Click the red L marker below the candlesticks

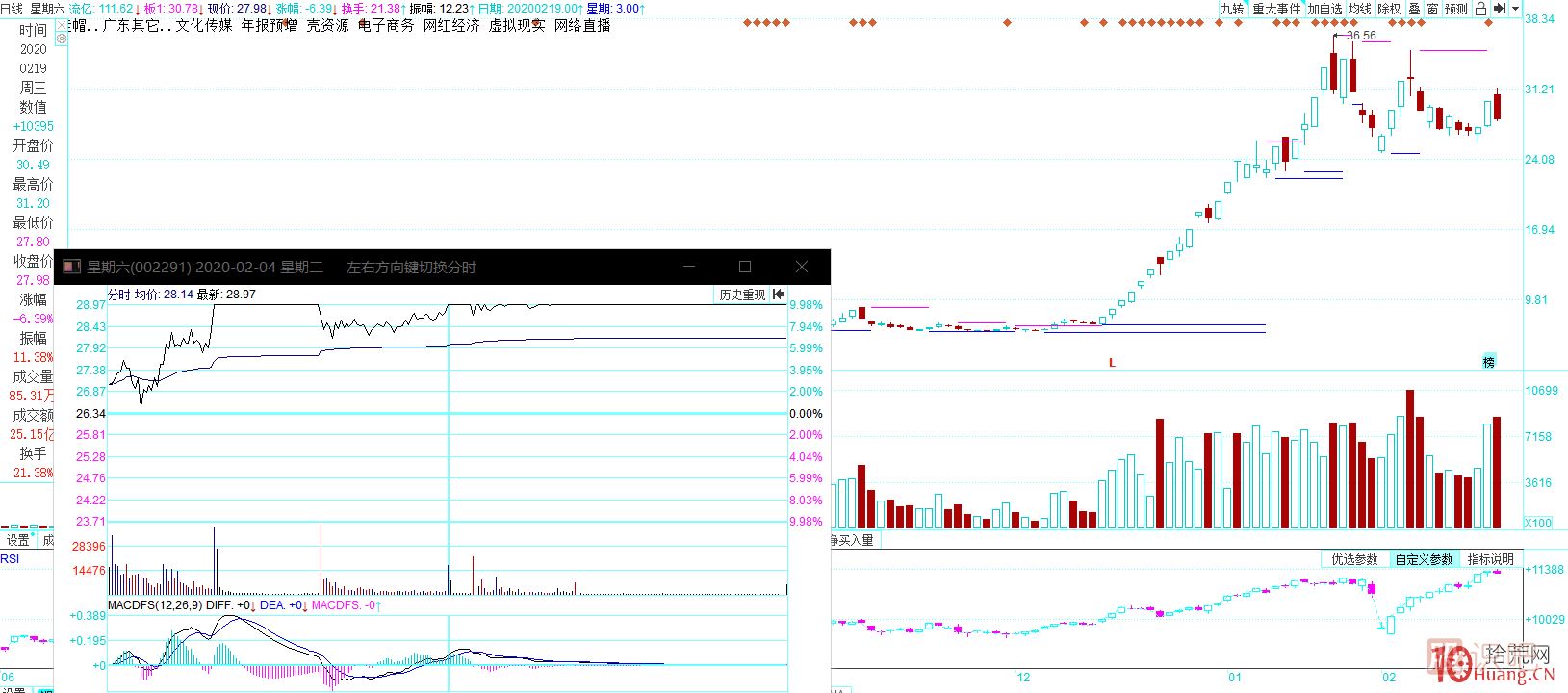pos(1112,363)
